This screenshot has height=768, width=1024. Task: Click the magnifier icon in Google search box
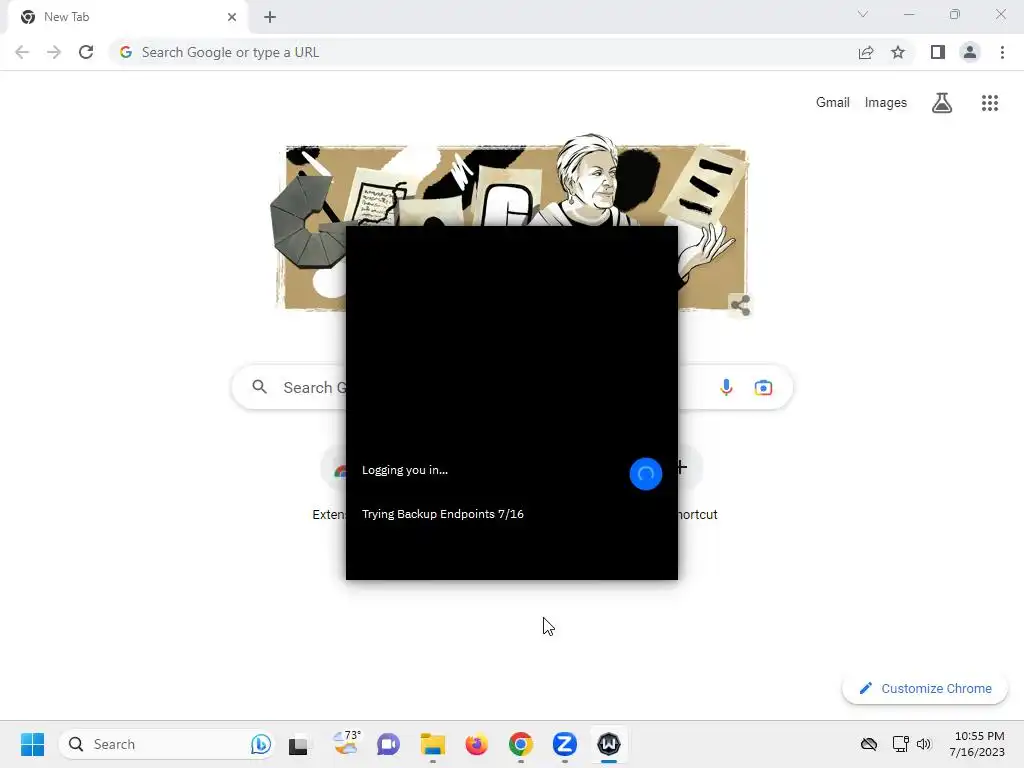[259, 387]
